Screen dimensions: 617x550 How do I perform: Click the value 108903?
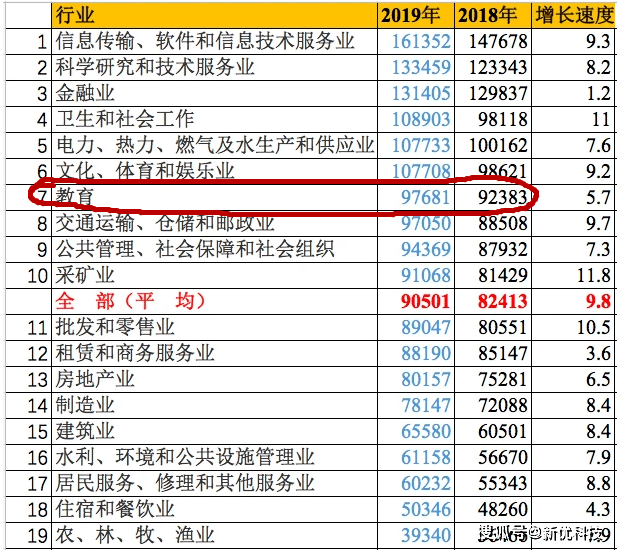click(x=421, y=120)
